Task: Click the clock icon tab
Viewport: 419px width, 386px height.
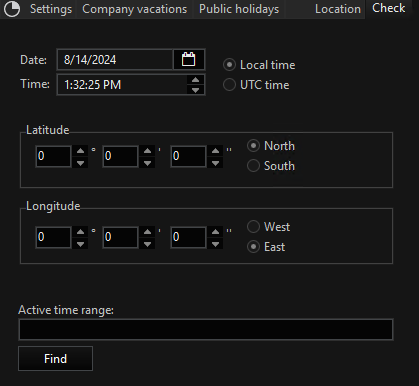Action: point(12,9)
